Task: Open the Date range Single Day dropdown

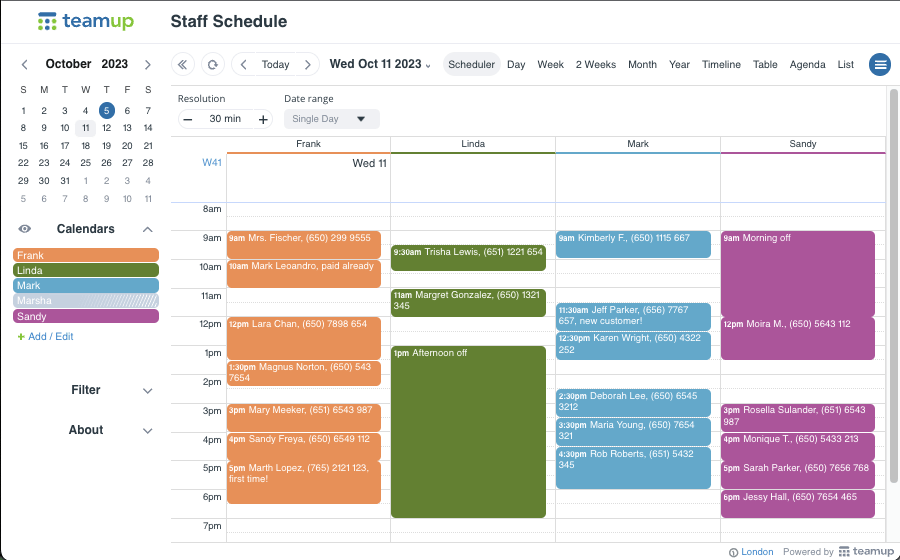Action: (x=332, y=119)
